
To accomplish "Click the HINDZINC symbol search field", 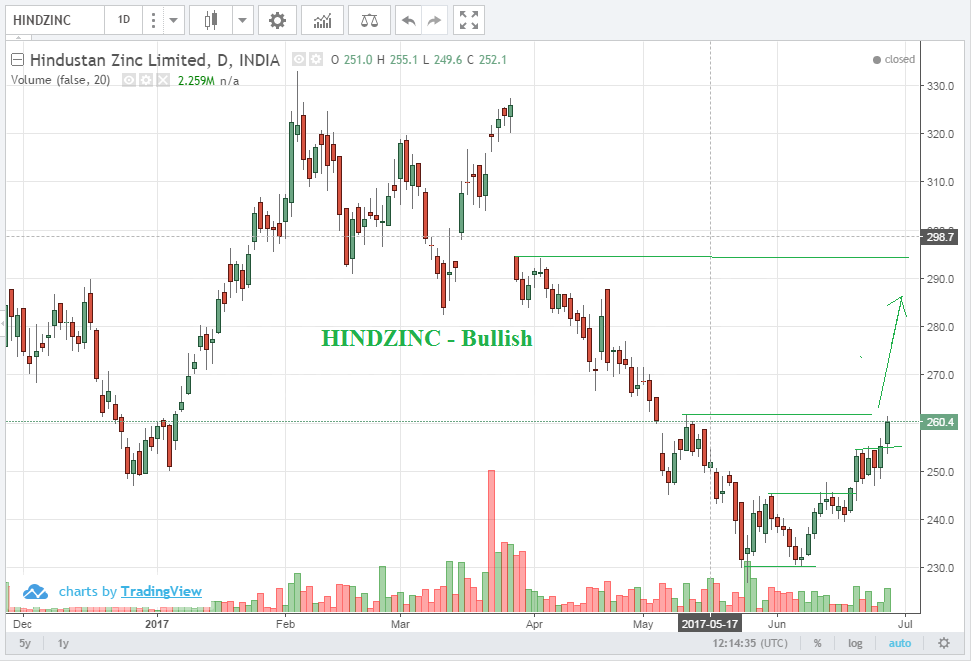I will (x=55, y=20).
